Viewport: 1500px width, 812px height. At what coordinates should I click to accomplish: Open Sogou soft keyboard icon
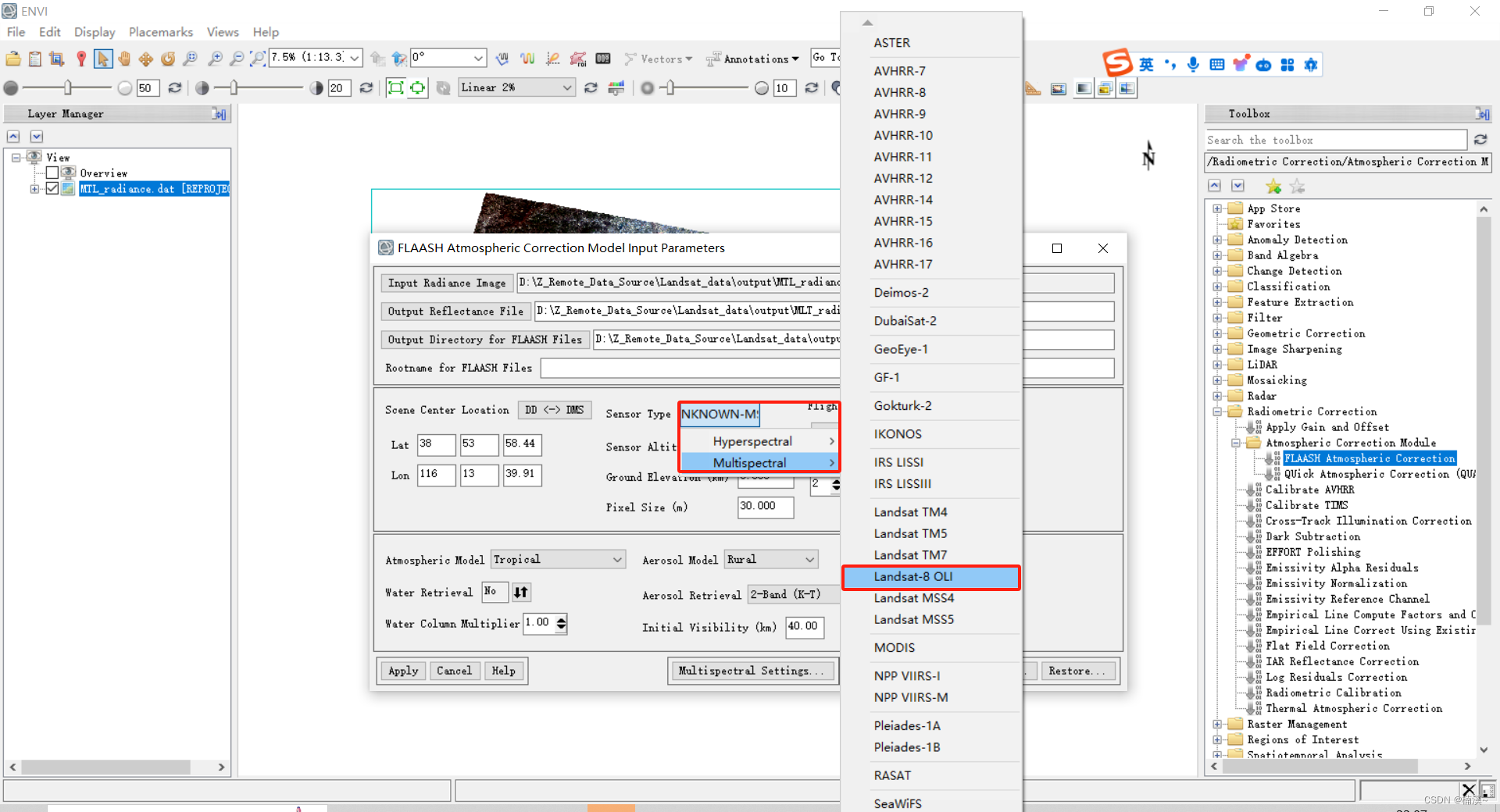tap(1216, 65)
